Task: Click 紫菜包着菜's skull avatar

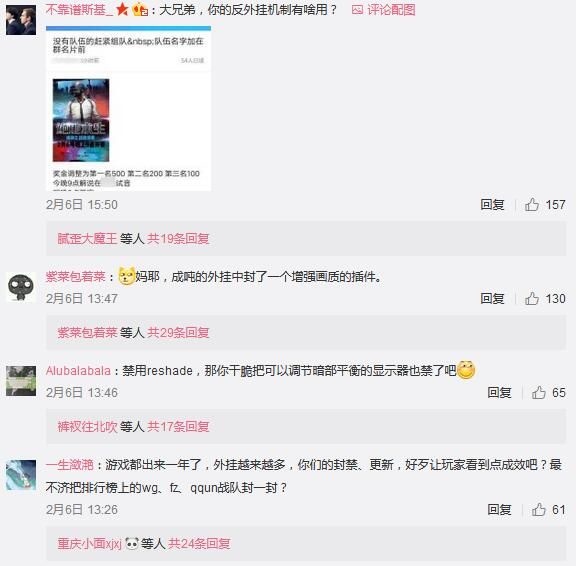Action: click(21, 287)
